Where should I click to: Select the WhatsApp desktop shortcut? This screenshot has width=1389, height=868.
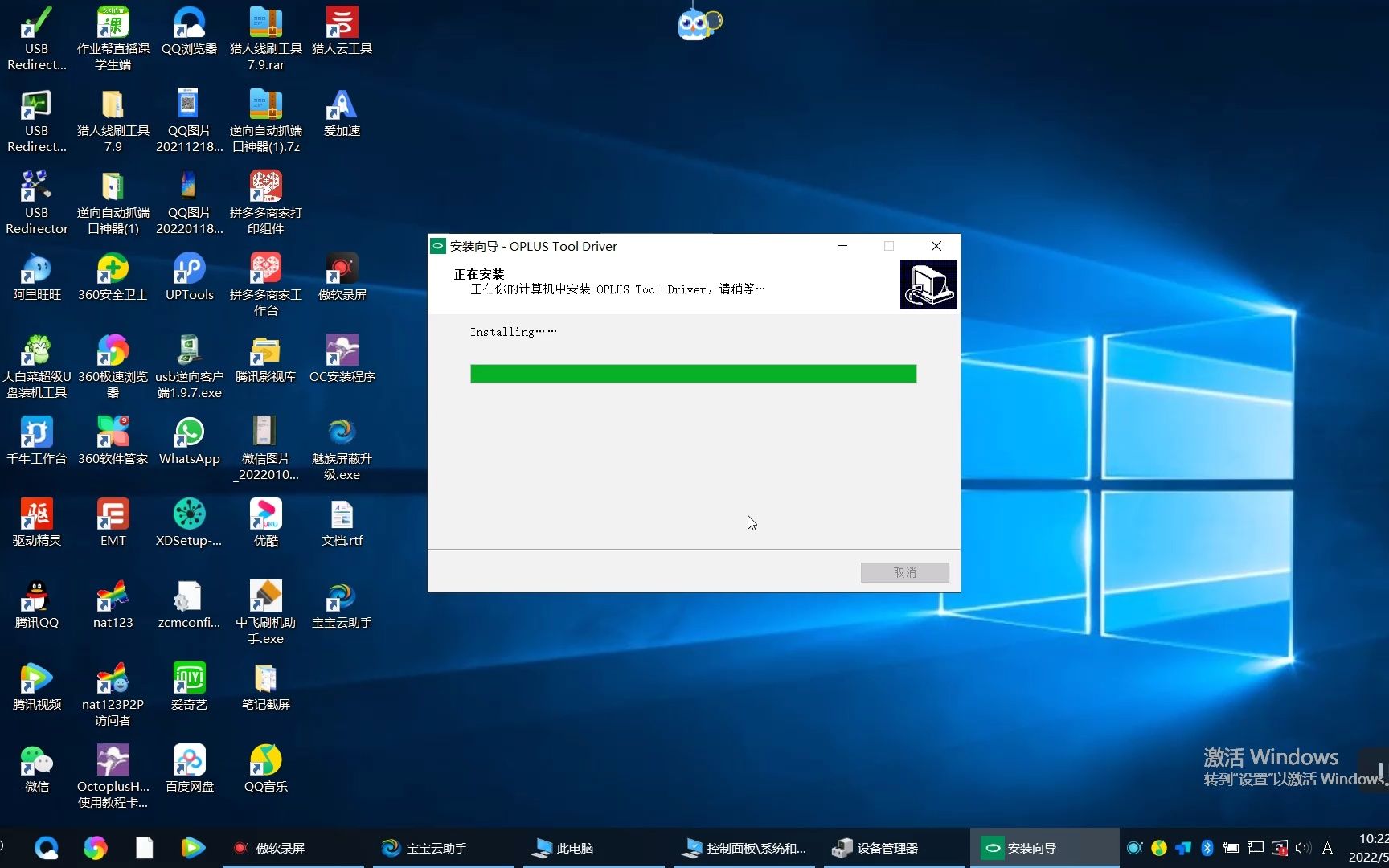189,441
